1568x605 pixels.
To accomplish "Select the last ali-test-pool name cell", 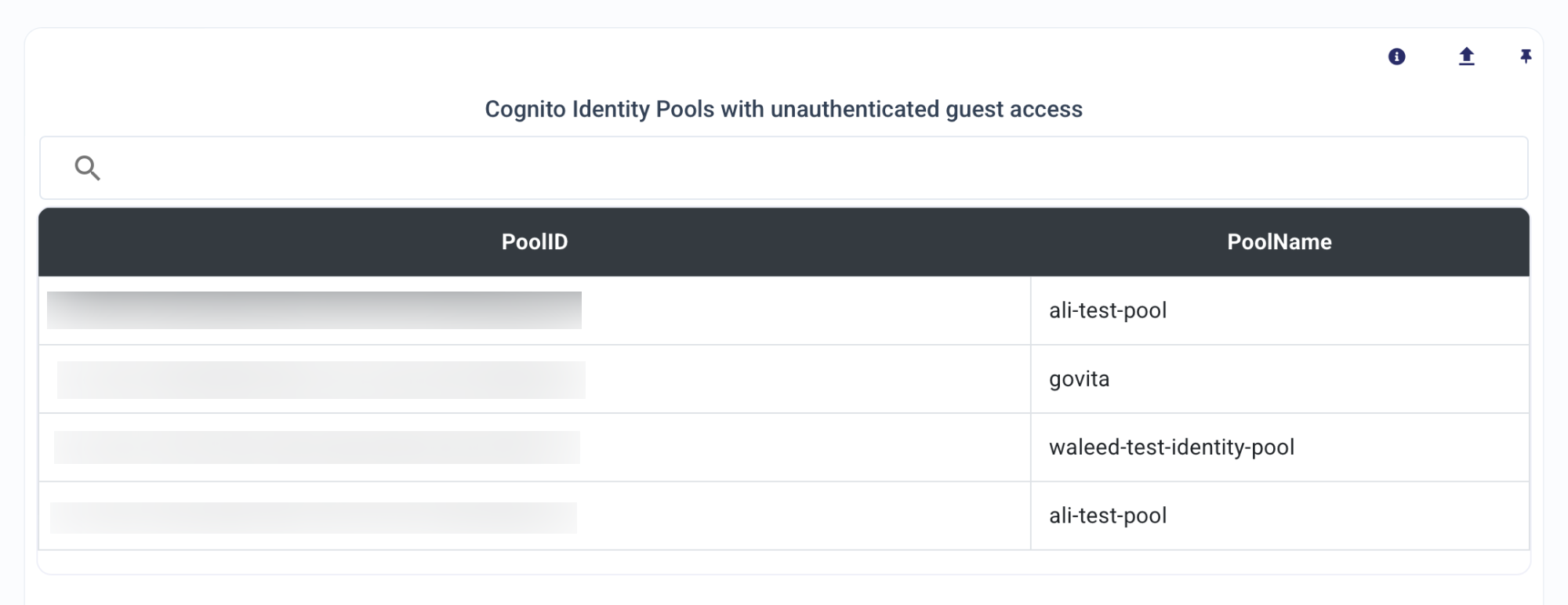I will point(1279,516).
